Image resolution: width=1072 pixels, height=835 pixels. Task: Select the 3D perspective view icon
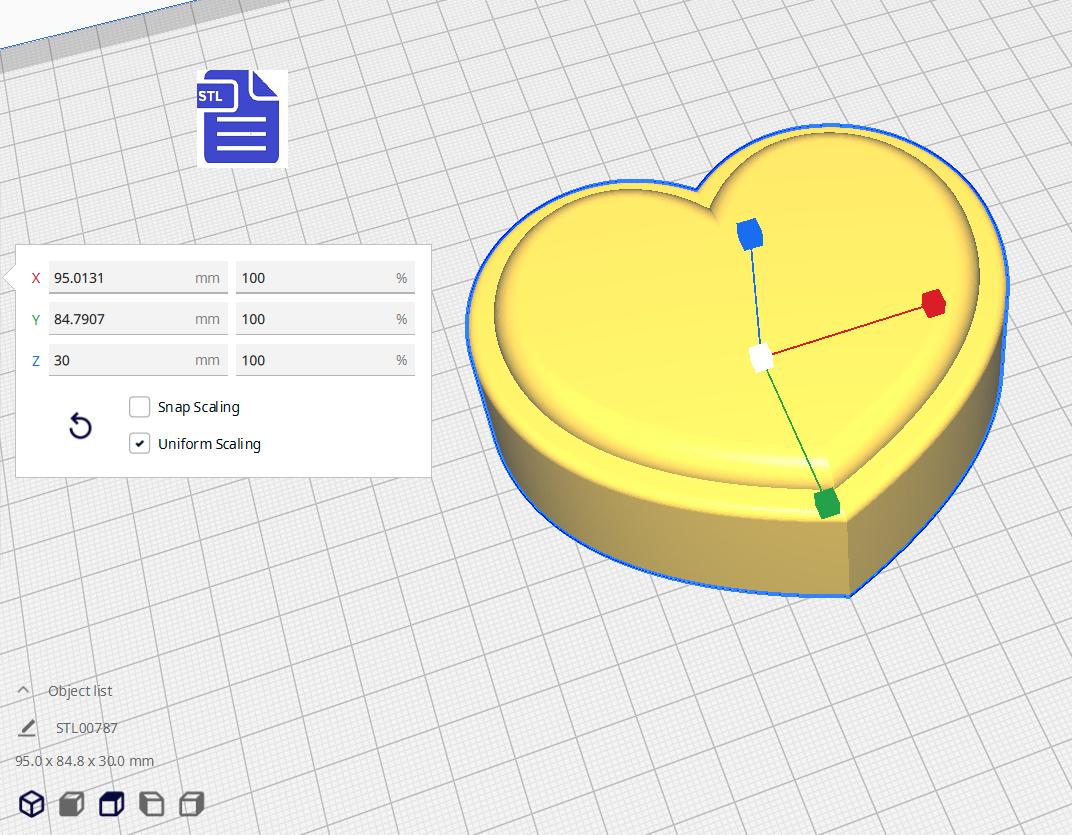click(32, 803)
